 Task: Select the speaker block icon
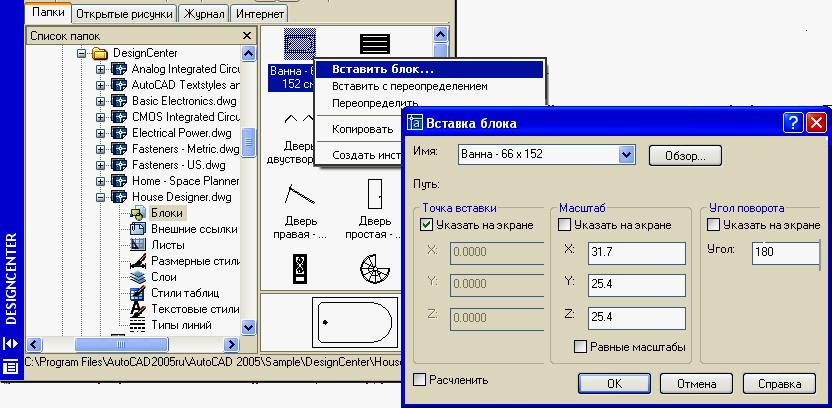(300, 269)
